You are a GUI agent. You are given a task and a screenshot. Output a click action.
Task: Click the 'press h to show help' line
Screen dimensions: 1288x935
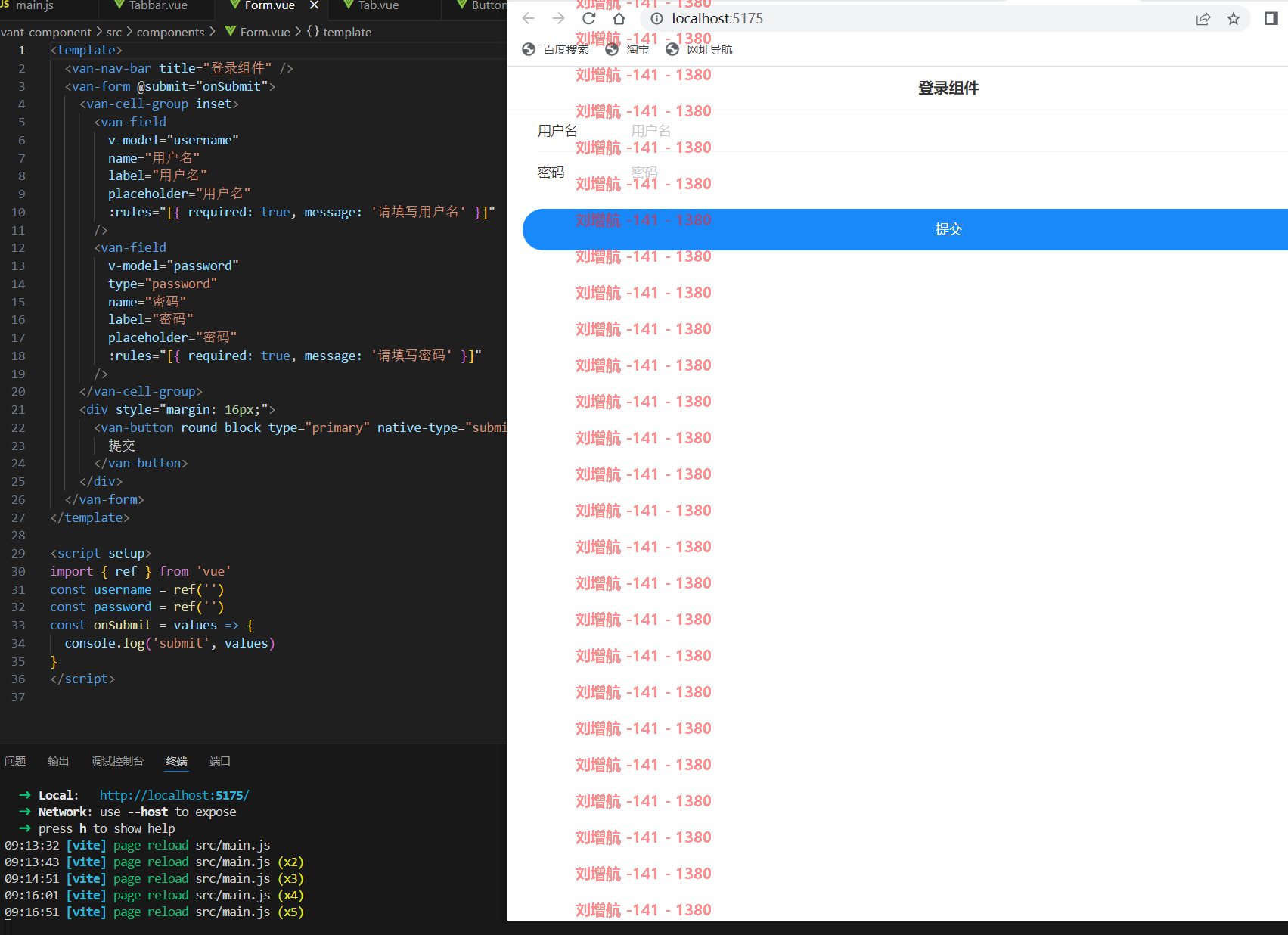pyautogui.click(x=107, y=828)
